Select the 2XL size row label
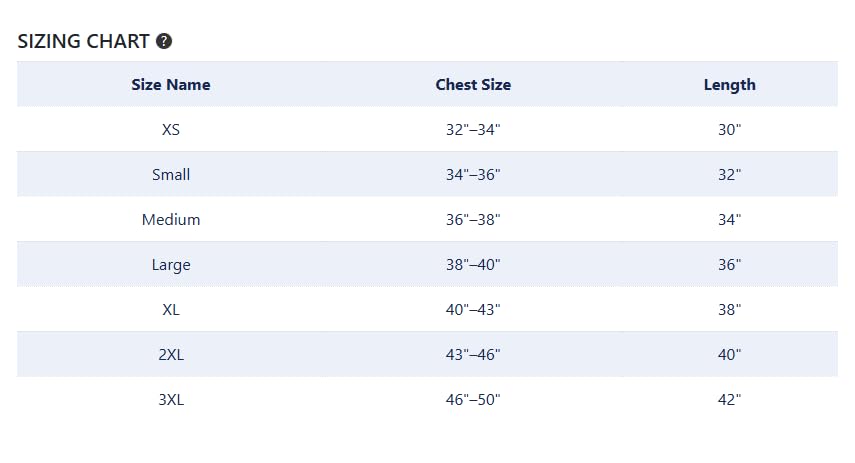 click(x=171, y=355)
